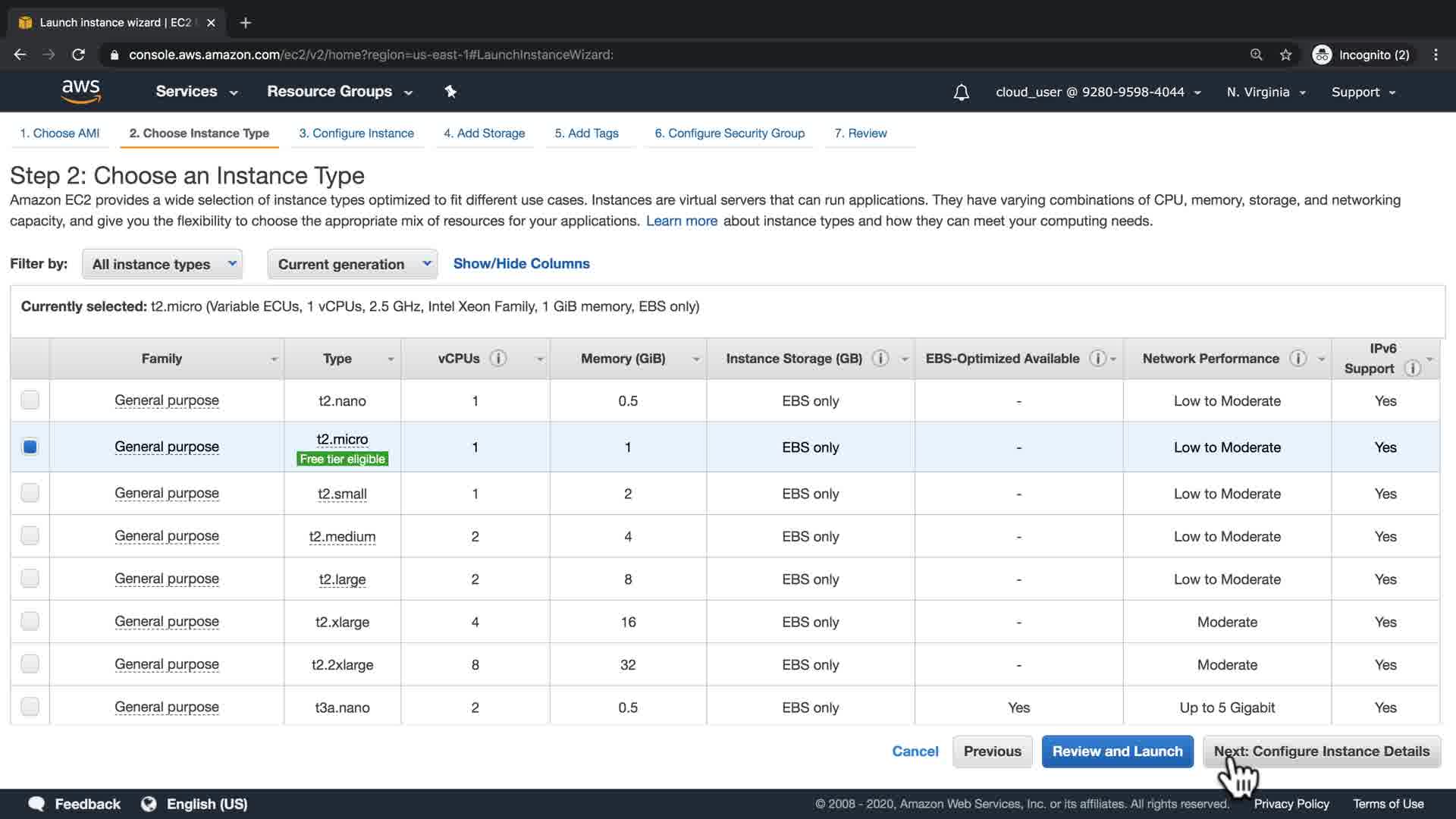Uncheck the t2.micro instance checkbox

pos(30,447)
